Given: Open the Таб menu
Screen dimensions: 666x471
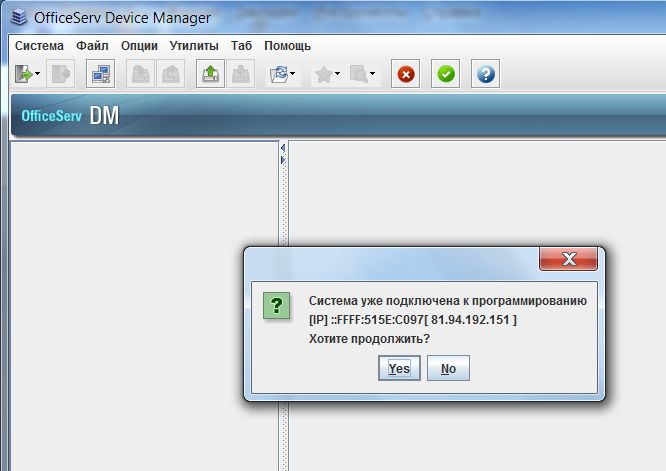Looking at the screenshot, I should click(x=241, y=45).
